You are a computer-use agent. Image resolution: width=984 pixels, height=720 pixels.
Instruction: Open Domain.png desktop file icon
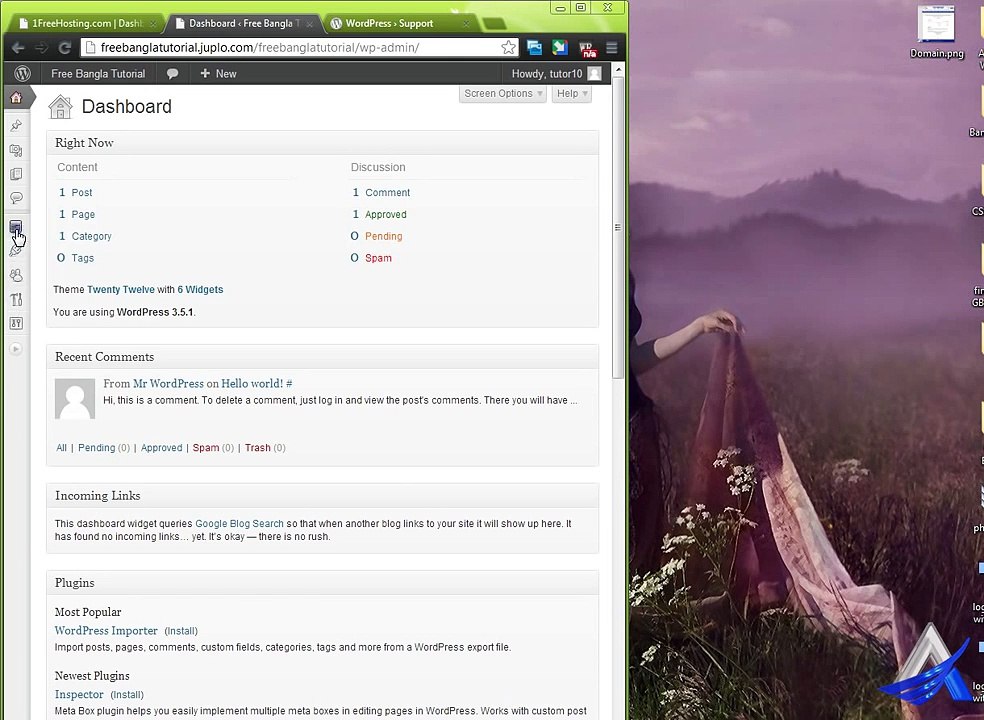(x=936, y=31)
